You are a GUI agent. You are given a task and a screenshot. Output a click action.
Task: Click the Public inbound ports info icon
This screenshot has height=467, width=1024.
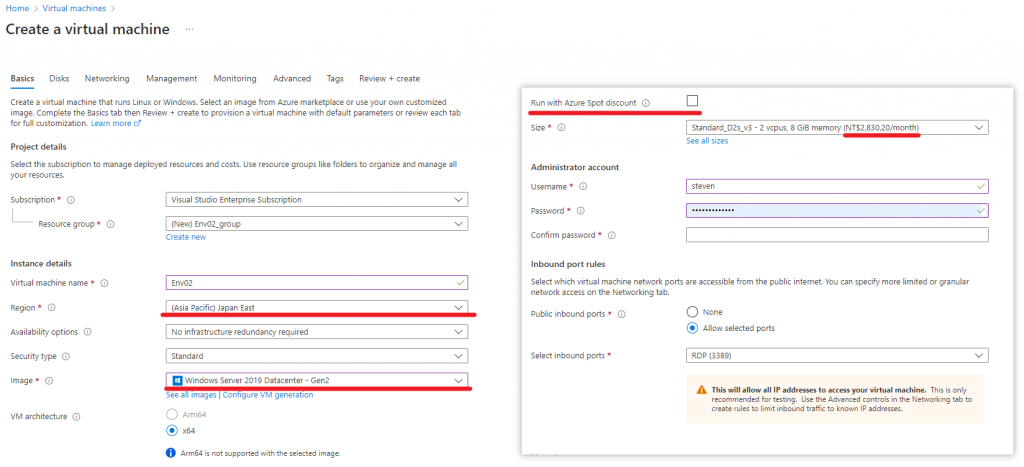pyautogui.click(x=621, y=314)
